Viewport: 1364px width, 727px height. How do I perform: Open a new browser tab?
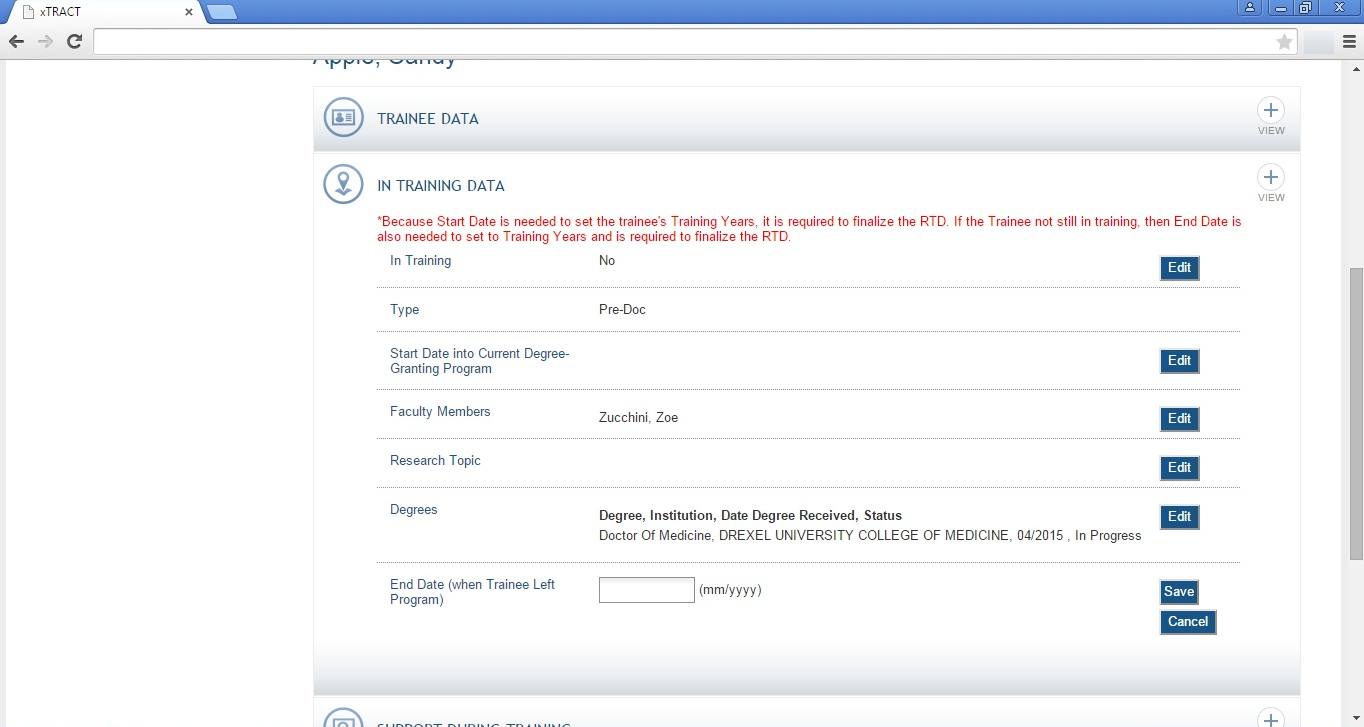[221, 12]
